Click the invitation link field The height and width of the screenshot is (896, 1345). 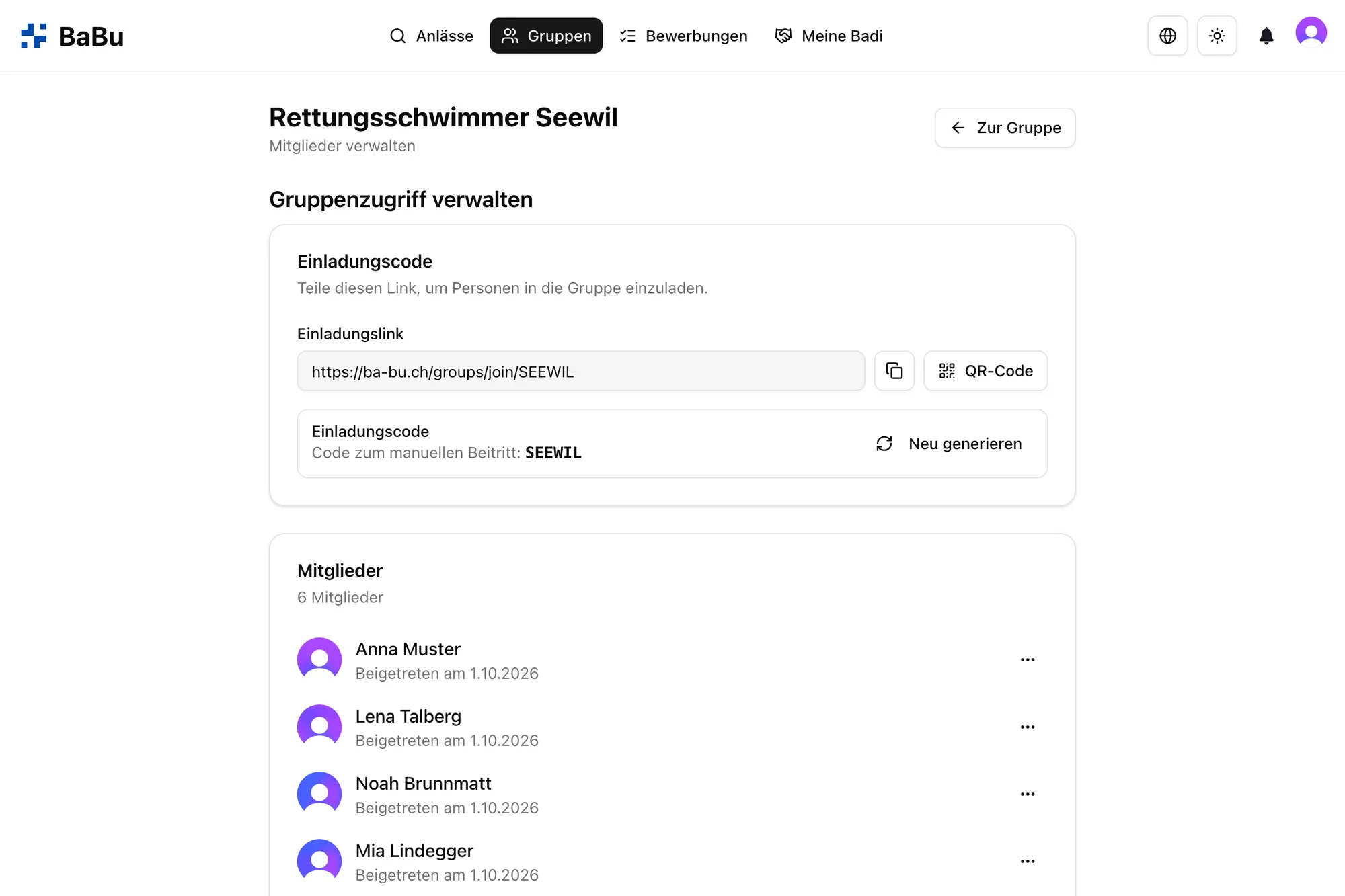pos(581,371)
